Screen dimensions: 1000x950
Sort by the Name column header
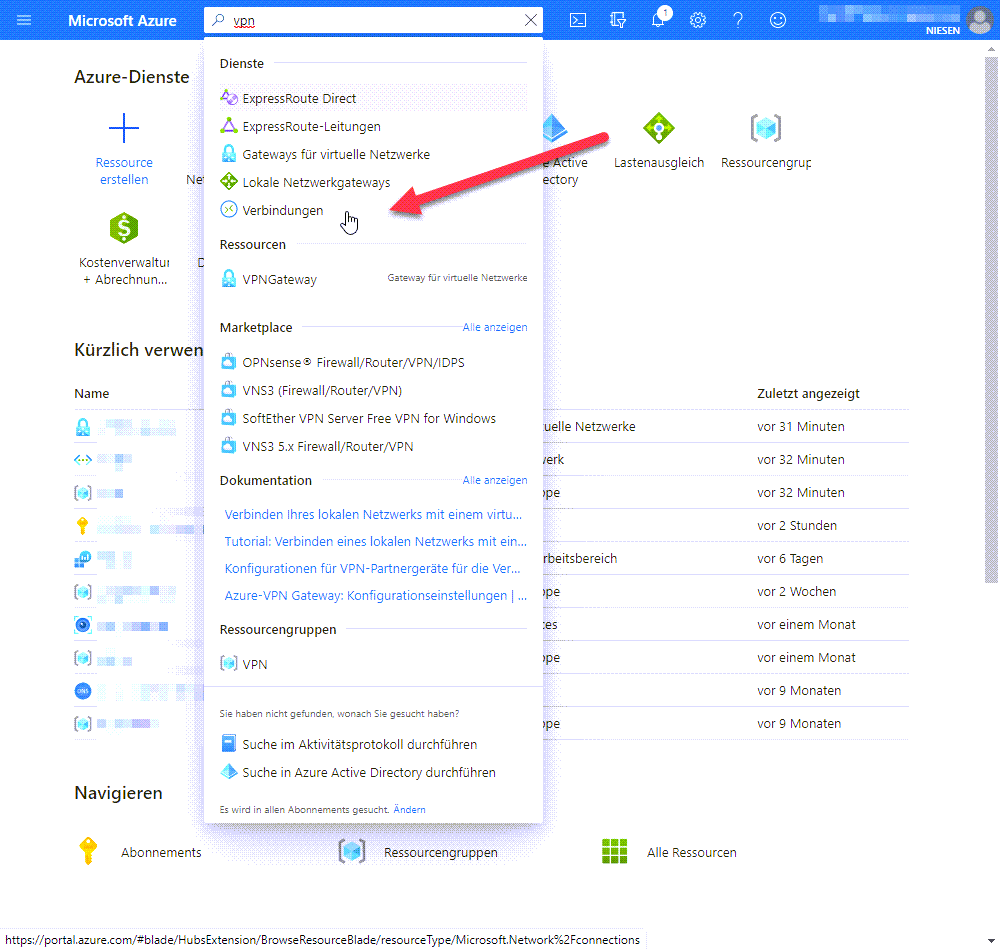click(91, 393)
